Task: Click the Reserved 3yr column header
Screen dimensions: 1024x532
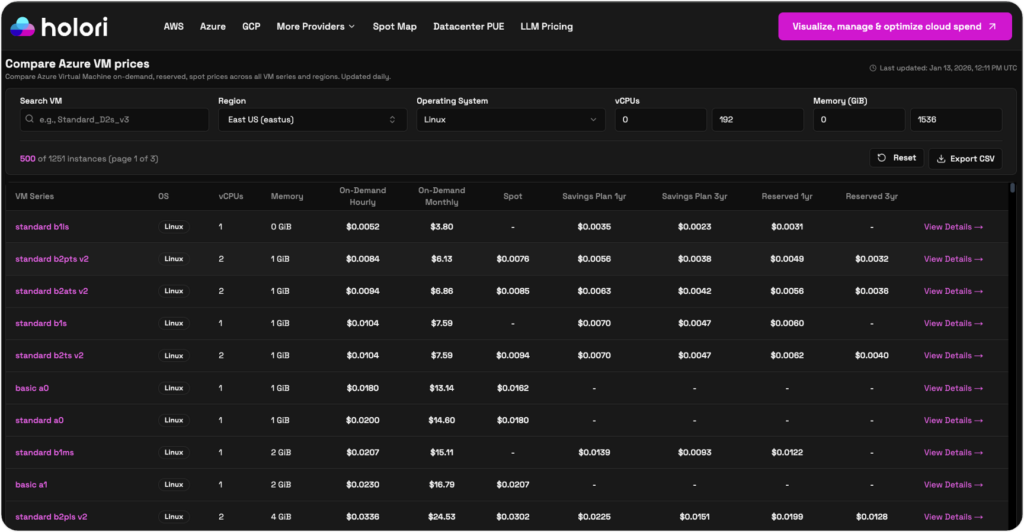Action: click(x=872, y=196)
